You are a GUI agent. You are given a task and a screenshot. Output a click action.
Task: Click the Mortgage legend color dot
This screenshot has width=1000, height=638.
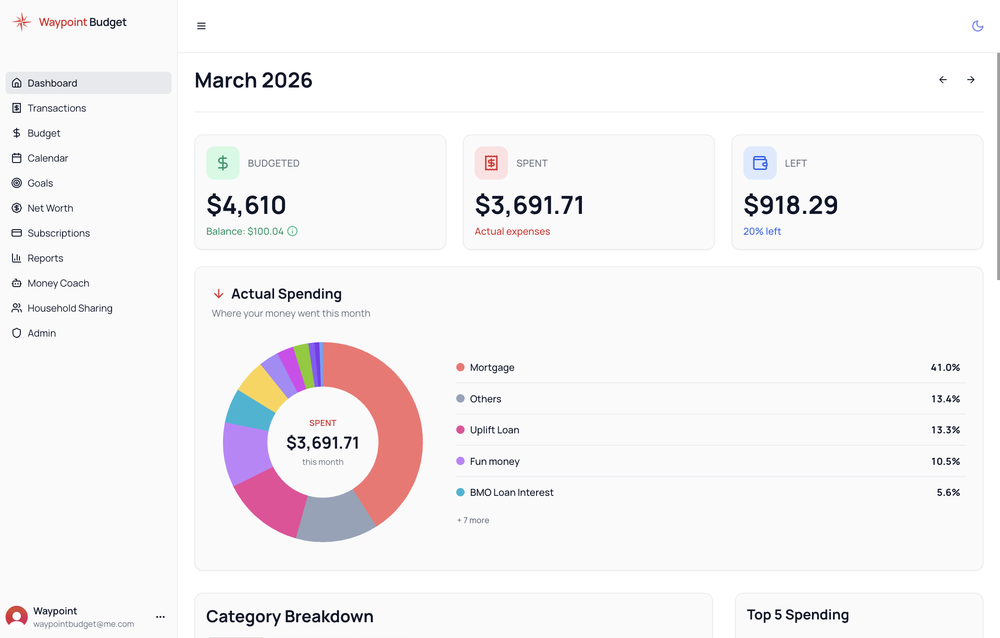(x=458, y=367)
